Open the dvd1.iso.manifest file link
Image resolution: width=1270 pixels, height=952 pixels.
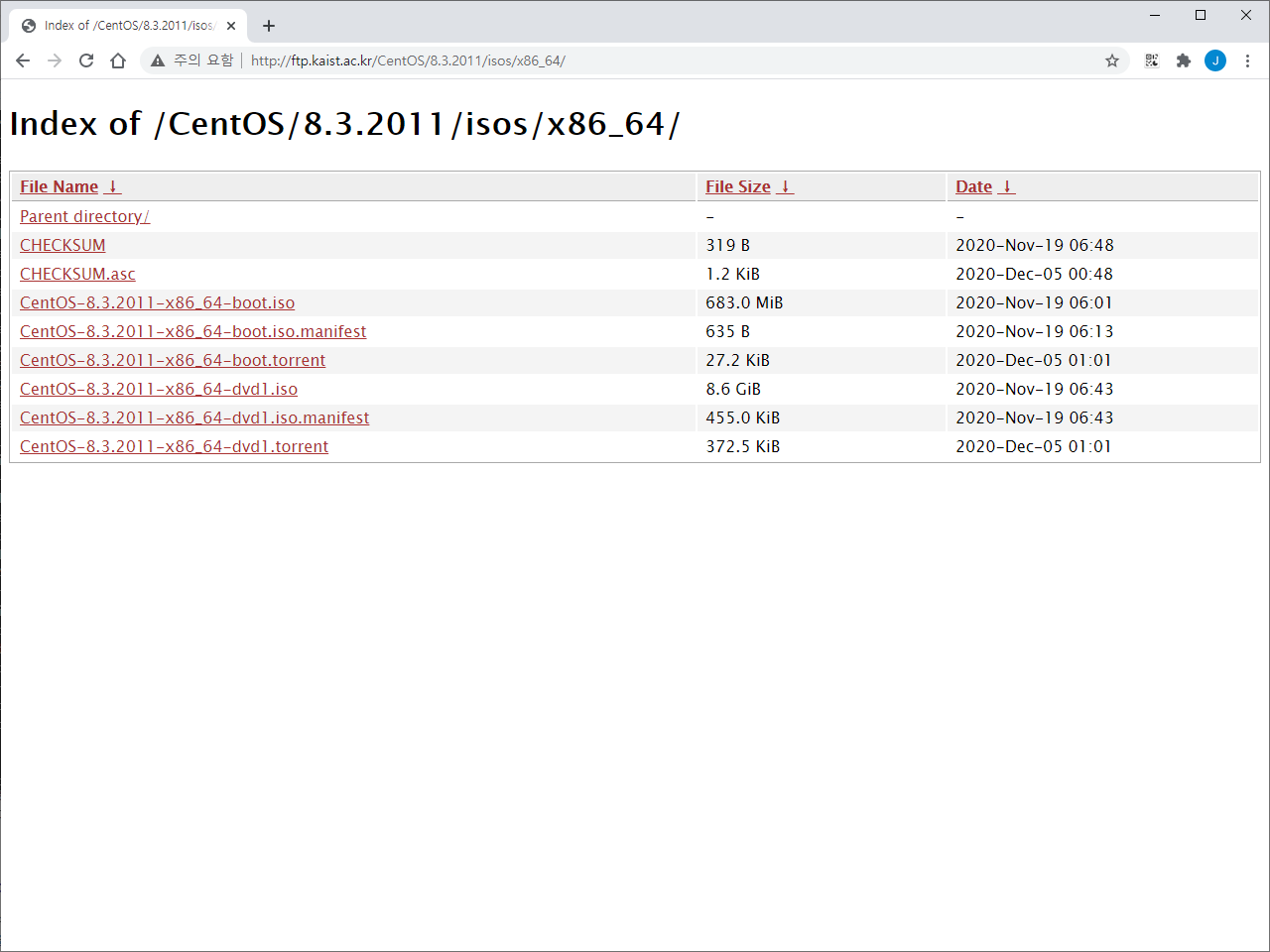[194, 417]
